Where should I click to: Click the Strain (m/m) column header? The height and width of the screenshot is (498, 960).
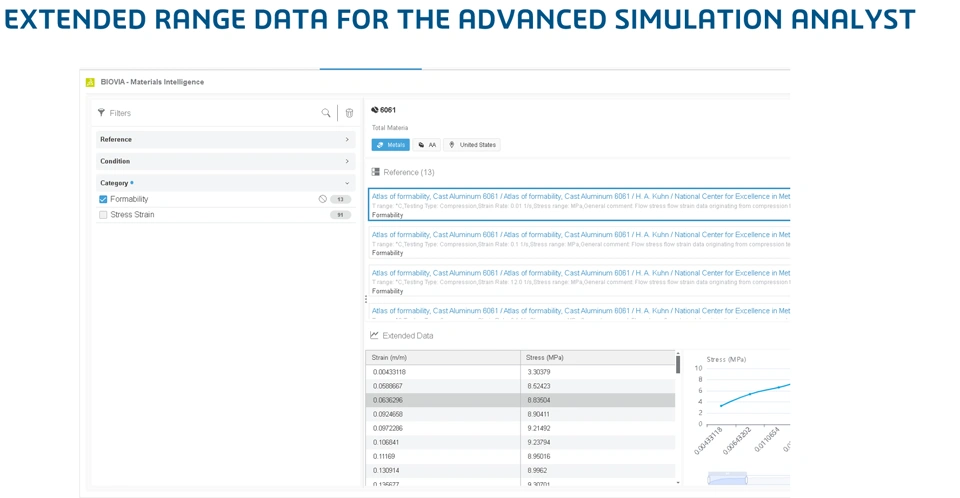[x=443, y=357]
